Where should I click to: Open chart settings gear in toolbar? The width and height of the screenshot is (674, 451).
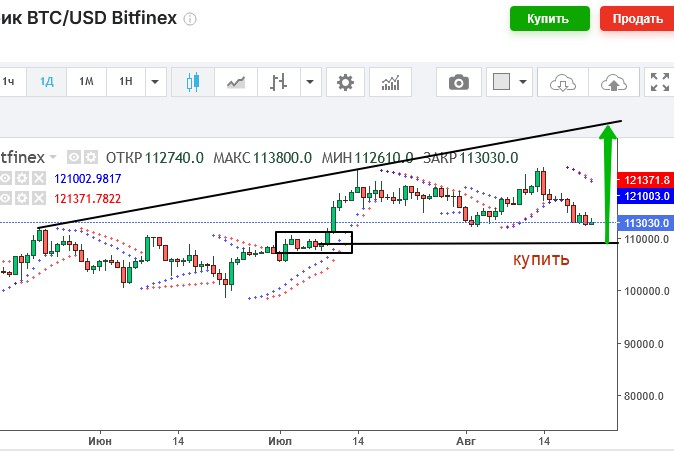(x=345, y=82)
